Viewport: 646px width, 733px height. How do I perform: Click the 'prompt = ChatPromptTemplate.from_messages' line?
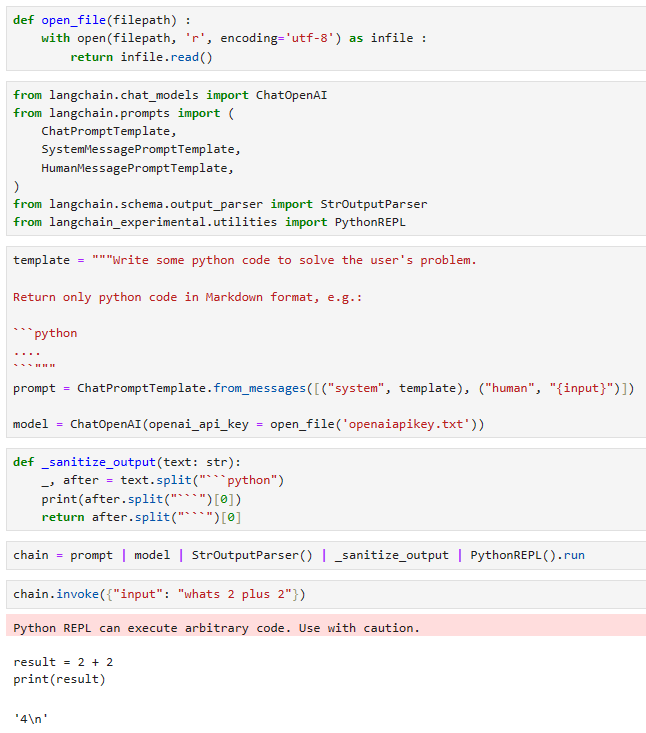coord(323,388)
